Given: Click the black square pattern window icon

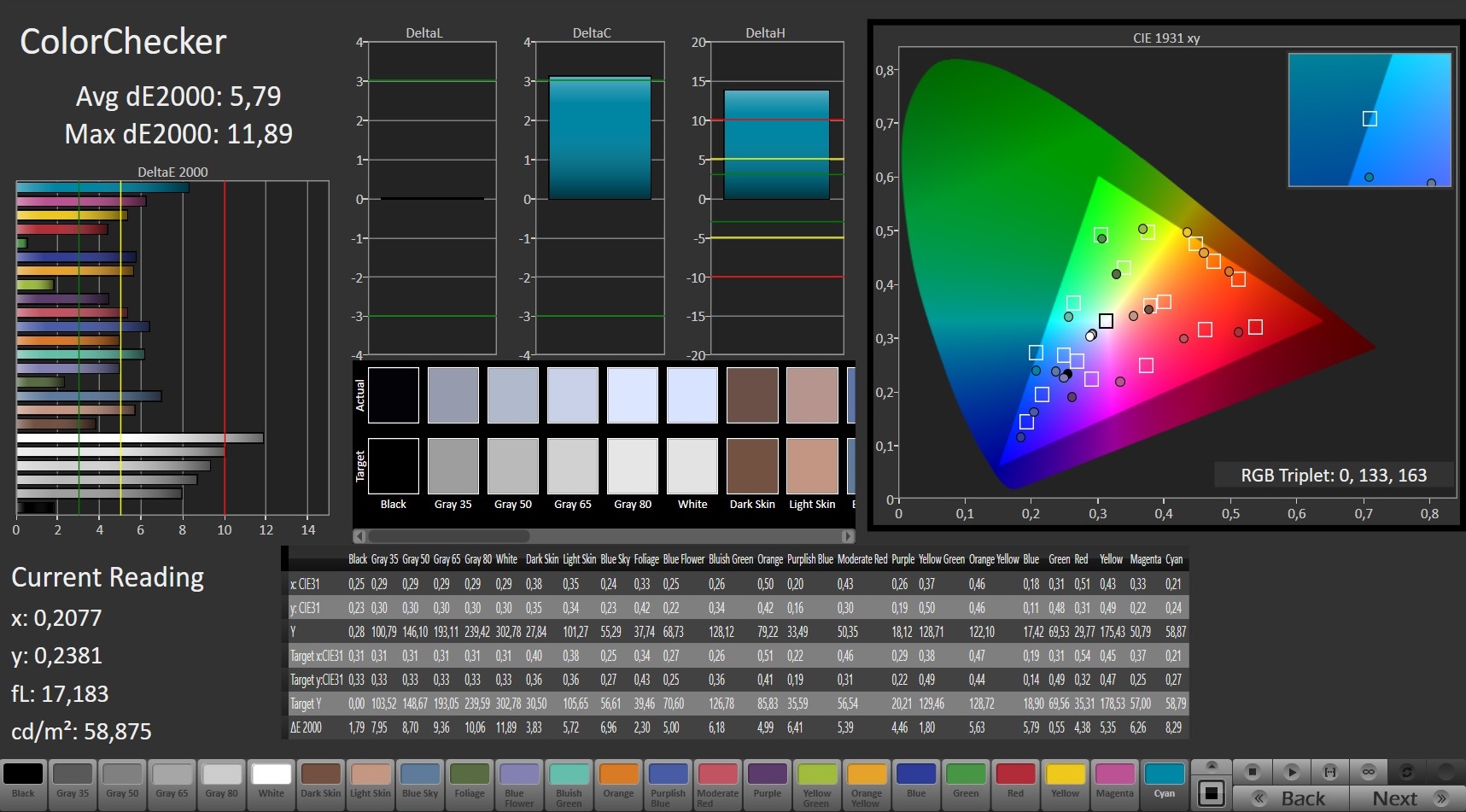Looking at the screenshot, I should (x=1211, y=793).
